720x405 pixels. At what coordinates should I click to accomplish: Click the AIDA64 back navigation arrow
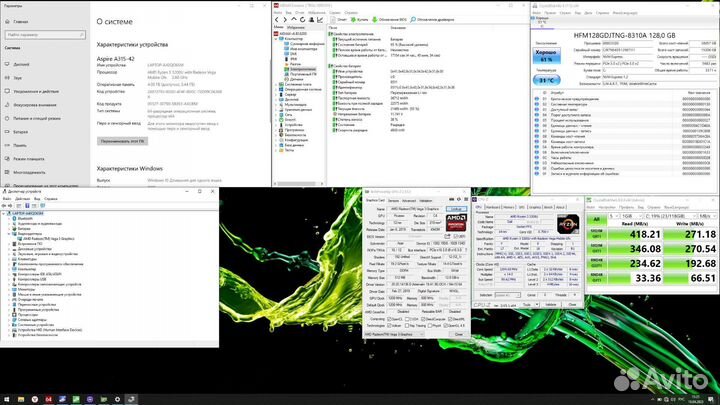(x=277, y=19)
